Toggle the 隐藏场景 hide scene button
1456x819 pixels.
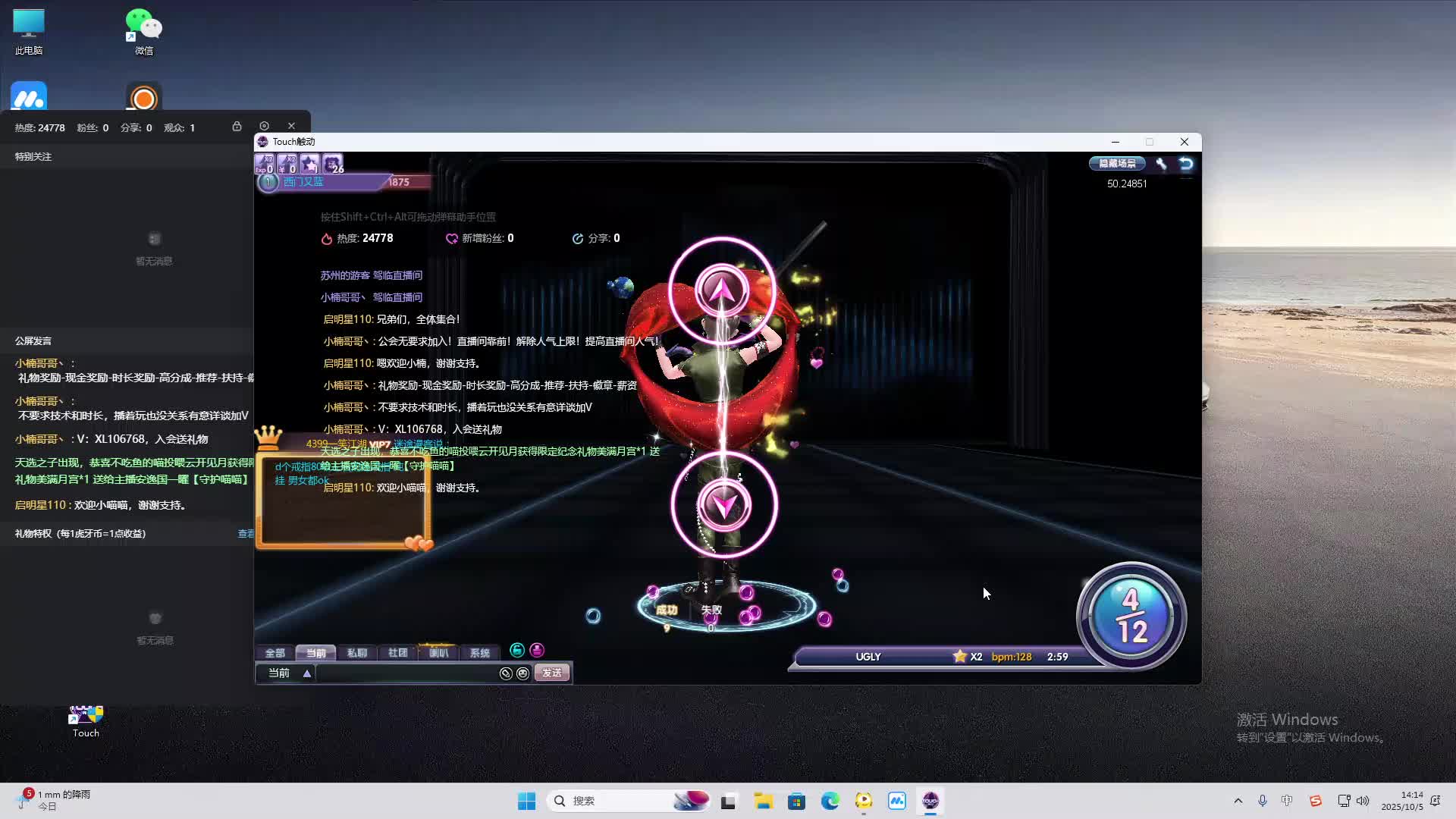pyautogui.click(x=1117, y=163)
